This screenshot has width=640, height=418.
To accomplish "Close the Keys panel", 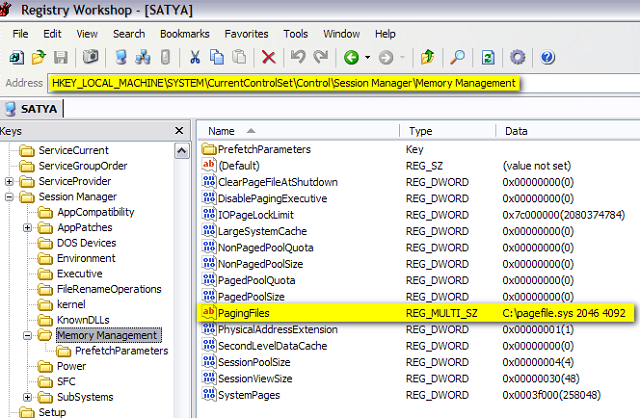I will [x=179, y=131].
